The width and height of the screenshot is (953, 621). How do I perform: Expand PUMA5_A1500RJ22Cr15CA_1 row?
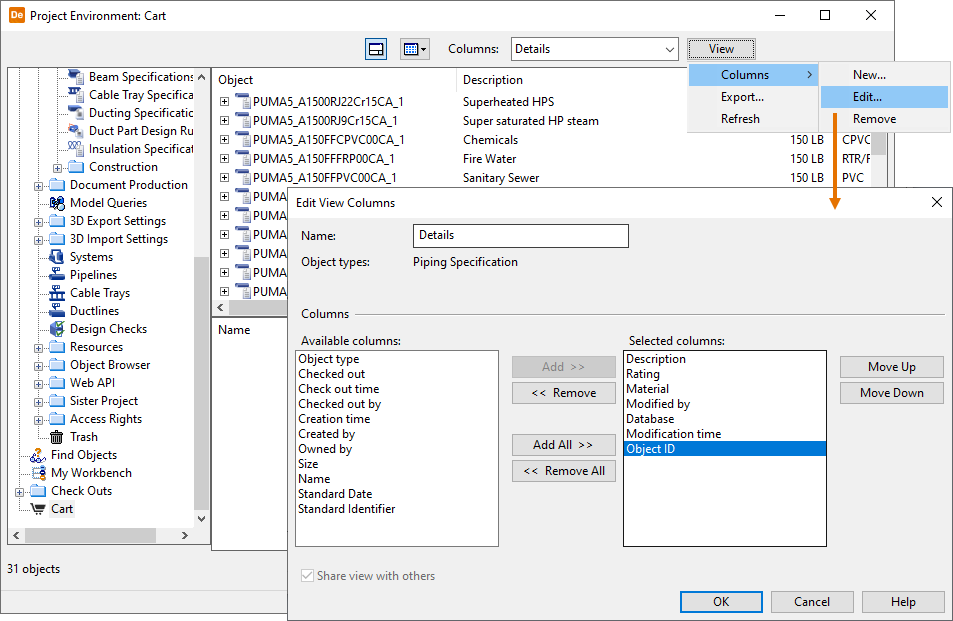[224, 102]
